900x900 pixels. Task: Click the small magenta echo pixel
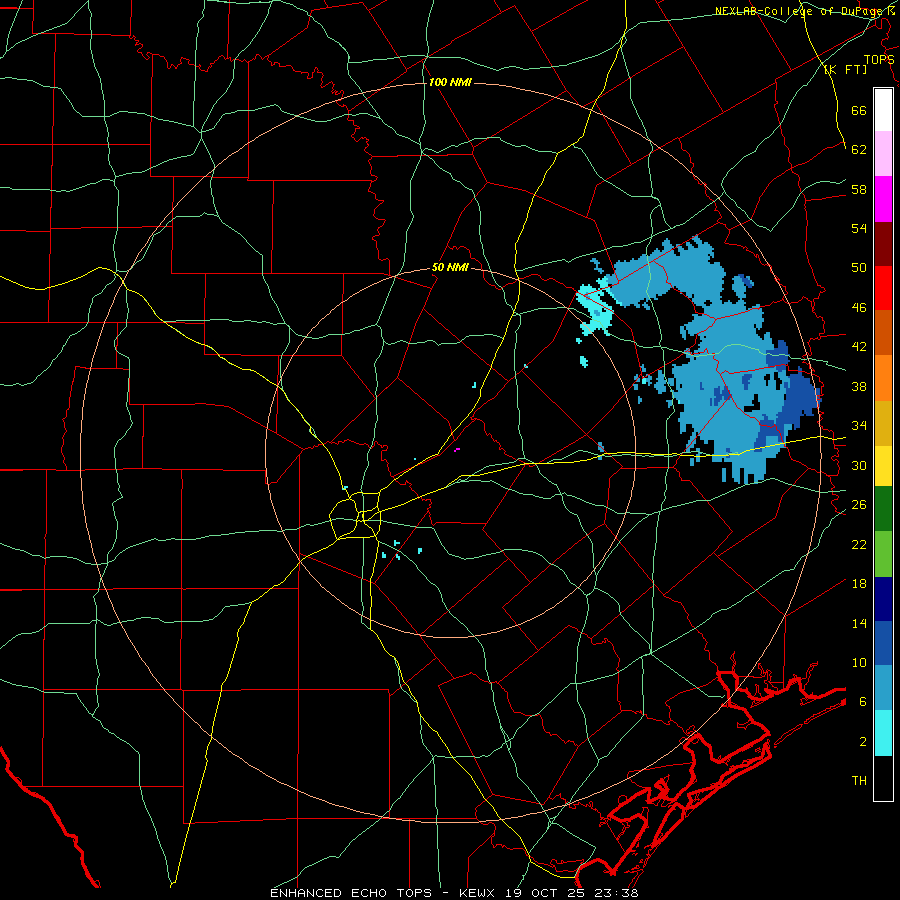[457, 450]
